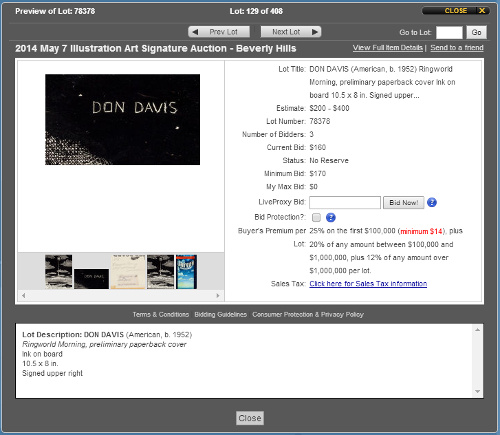
Task: Select the handwritten note thumbnail
Action: click(x=128, y=271)
